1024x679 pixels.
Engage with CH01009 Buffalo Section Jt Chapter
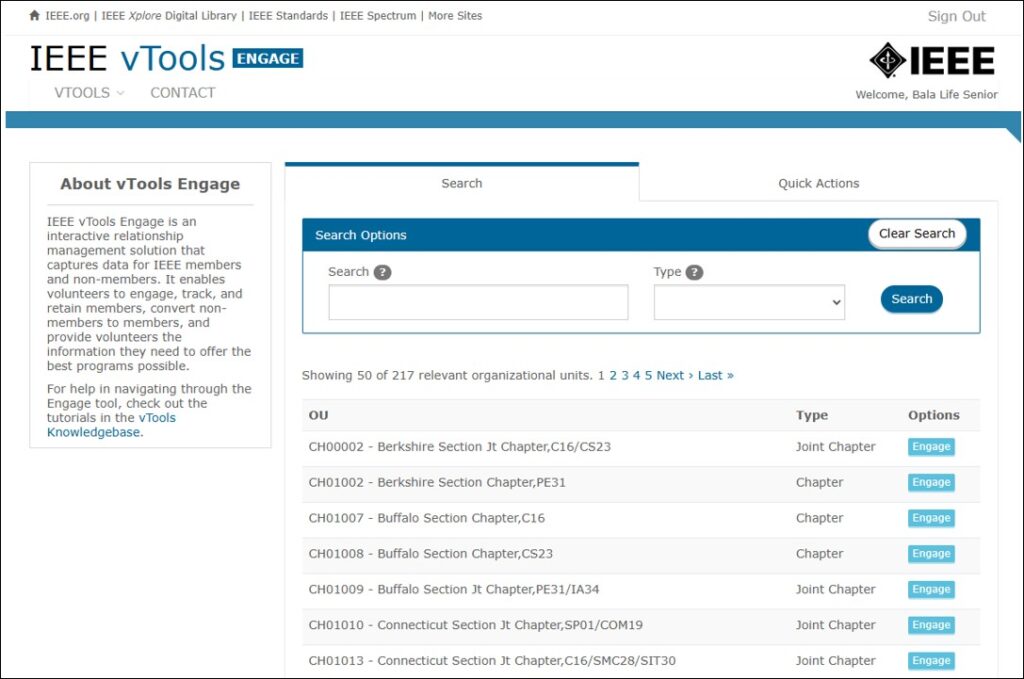(x=931, y=589)
